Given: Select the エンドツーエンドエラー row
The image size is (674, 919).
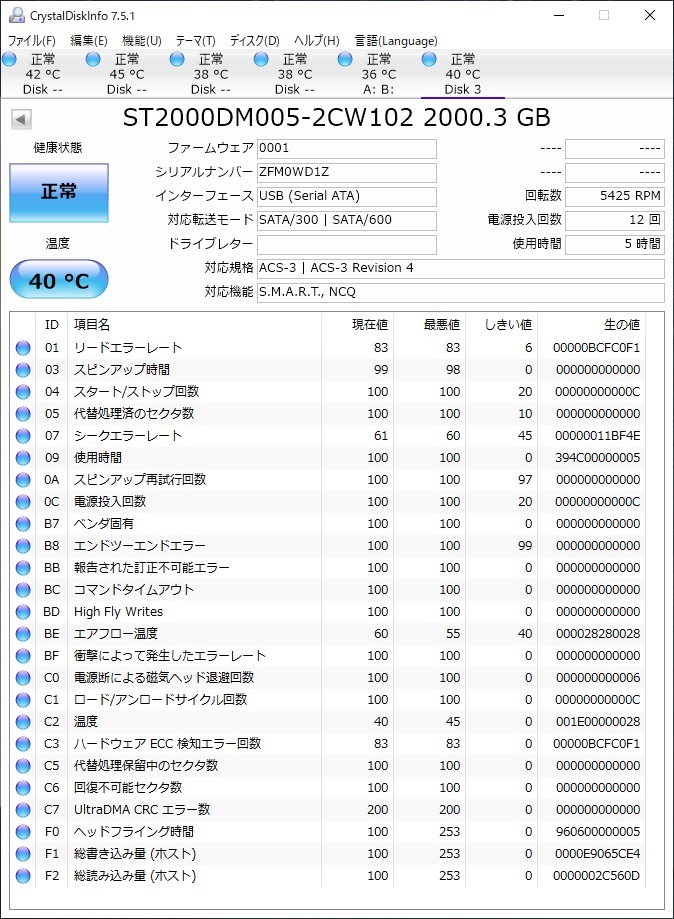Looking at the screenshot, I should pyautogui.click(x=328, y=546).
